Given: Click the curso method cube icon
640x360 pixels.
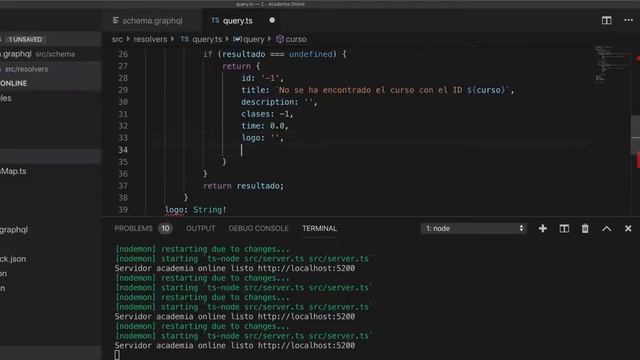Looking at the screenshot, I should [x=280, y=39].
